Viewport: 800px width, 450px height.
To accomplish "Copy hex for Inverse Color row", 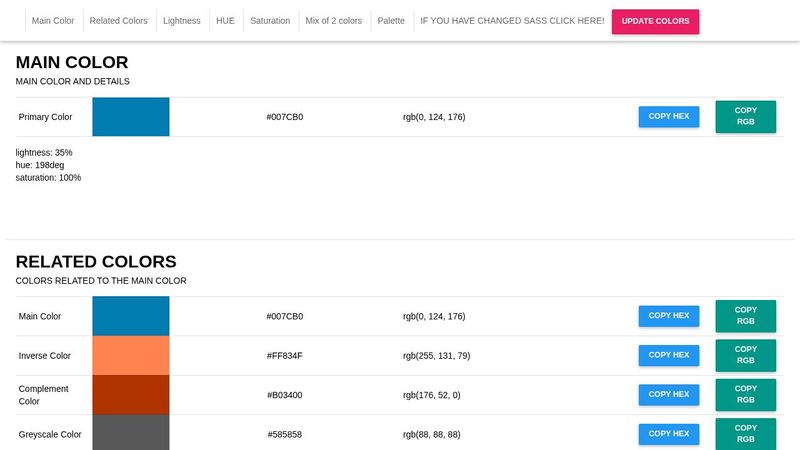I will [668, 355].
